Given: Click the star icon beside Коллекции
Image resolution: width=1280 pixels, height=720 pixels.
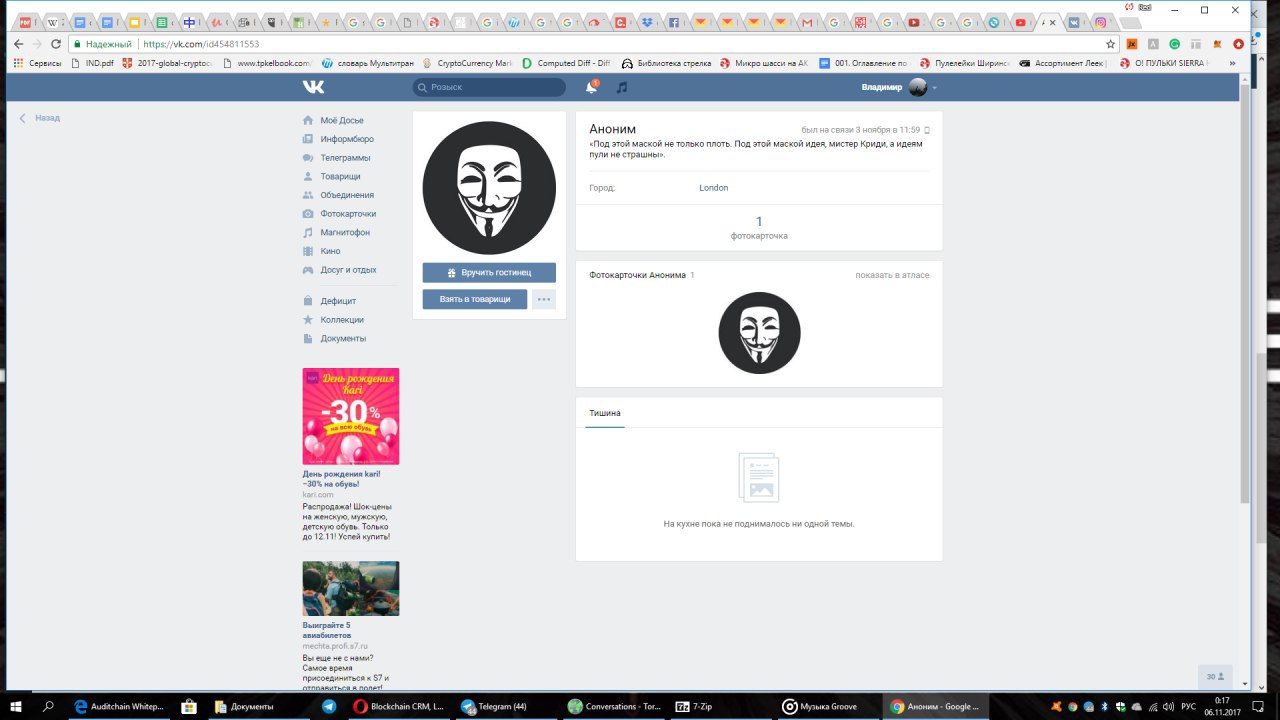Looking at the screenshot, I should [309, 320].
